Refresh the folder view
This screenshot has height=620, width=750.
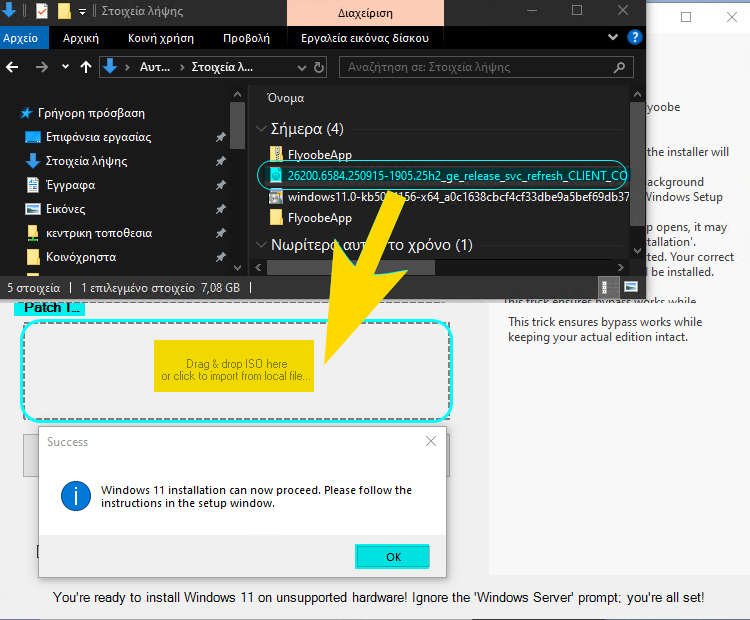click(319, 67)
